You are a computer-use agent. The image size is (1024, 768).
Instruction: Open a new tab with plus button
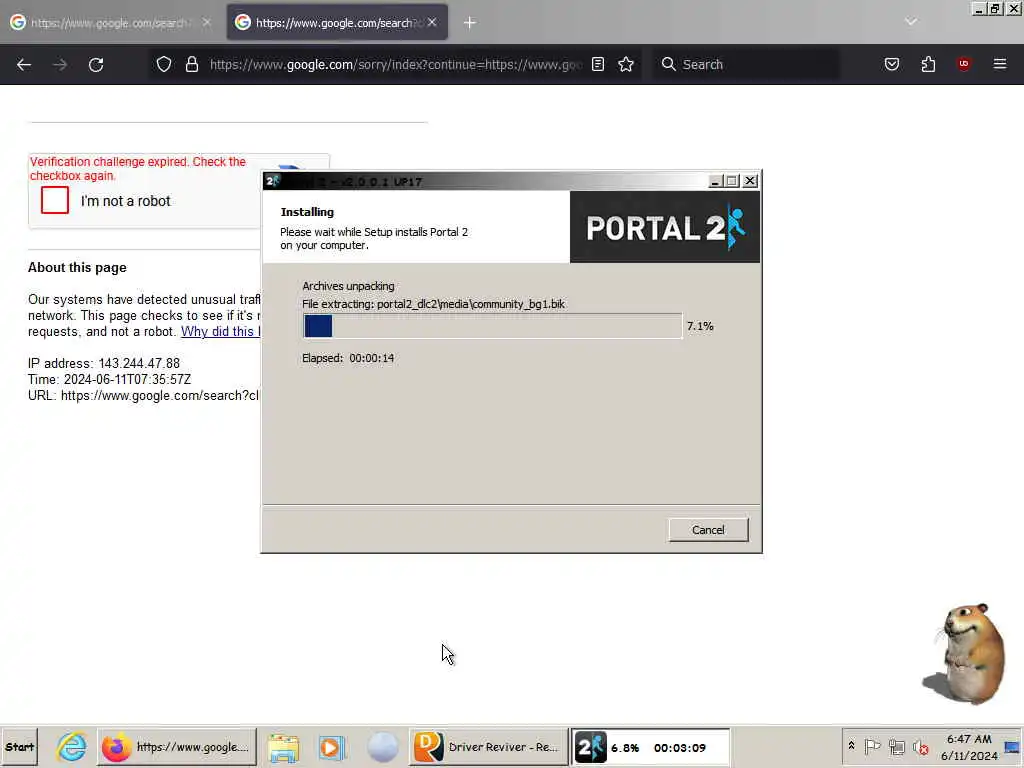point(470,23)
